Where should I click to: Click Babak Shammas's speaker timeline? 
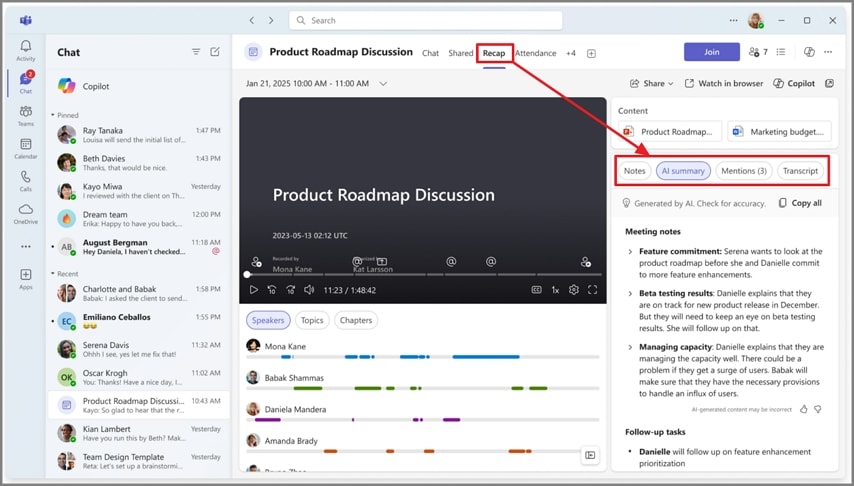[x=423, y=388]
